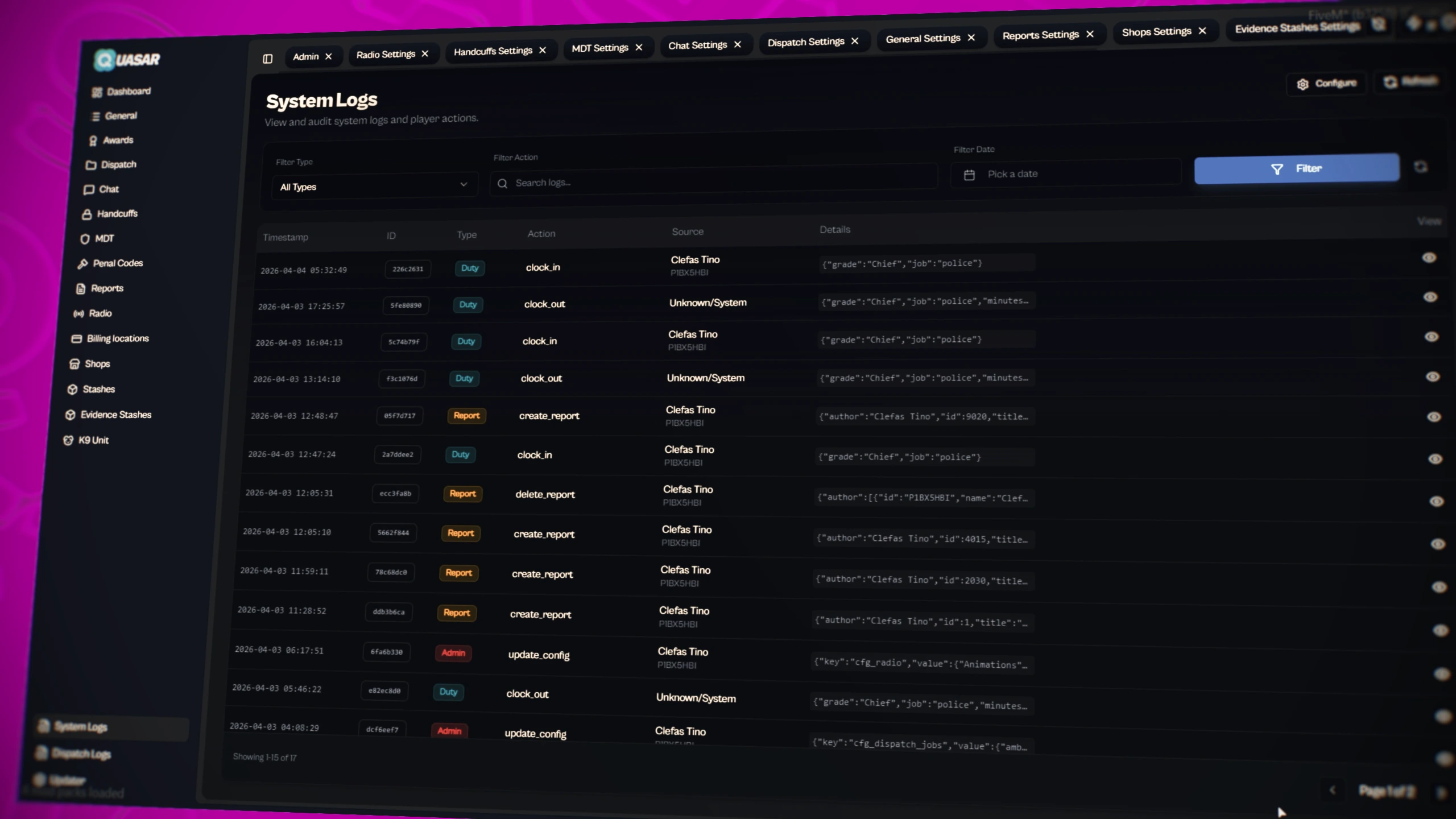Click the reset filters icon beside Filter
Screen dimensions: 1456x819
1421,167
